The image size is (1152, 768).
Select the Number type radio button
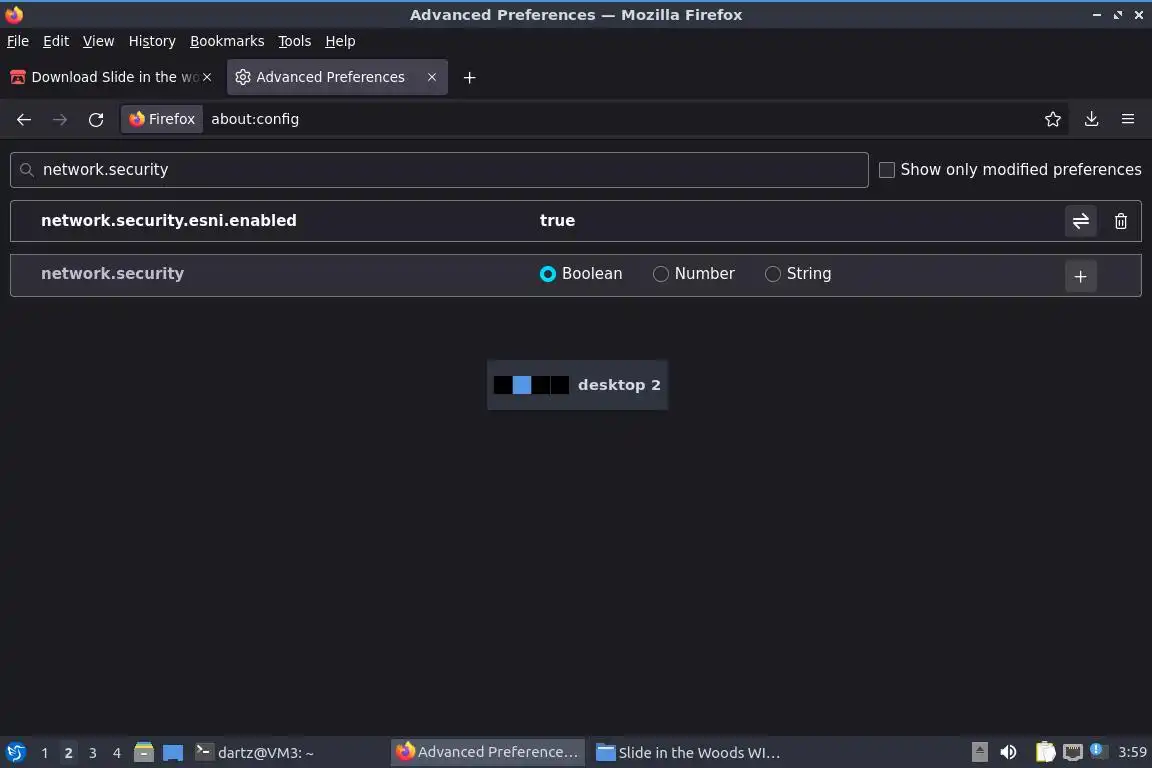pos(660,274)
